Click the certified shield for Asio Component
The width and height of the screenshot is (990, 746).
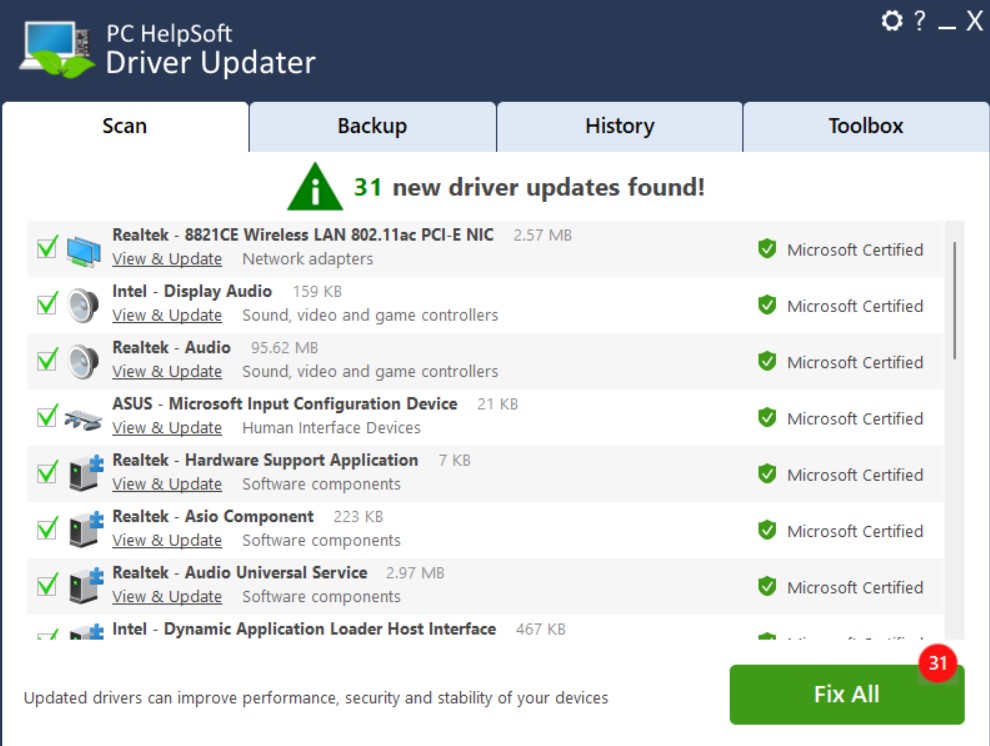pyautogui.click(x=766, y=530)
